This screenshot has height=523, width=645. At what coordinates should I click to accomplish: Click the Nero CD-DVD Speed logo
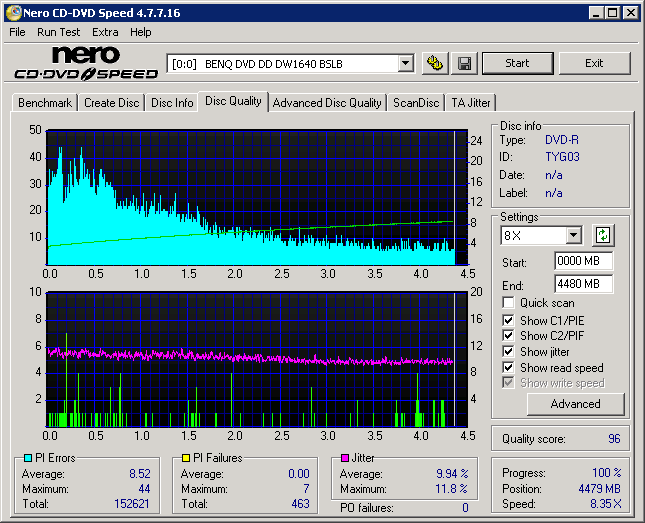click(86, 63)
